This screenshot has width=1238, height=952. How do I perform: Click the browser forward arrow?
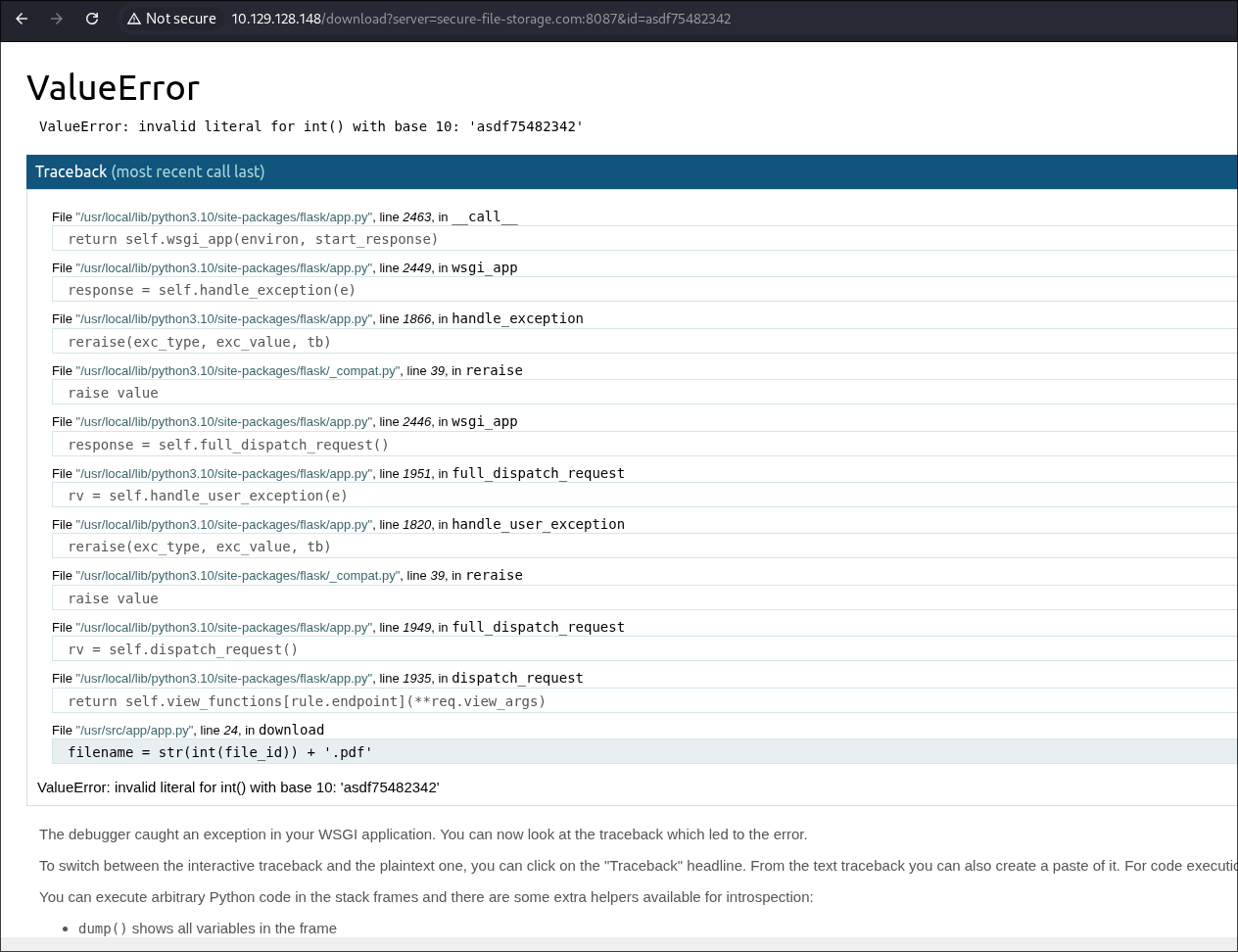coord(57,19)
